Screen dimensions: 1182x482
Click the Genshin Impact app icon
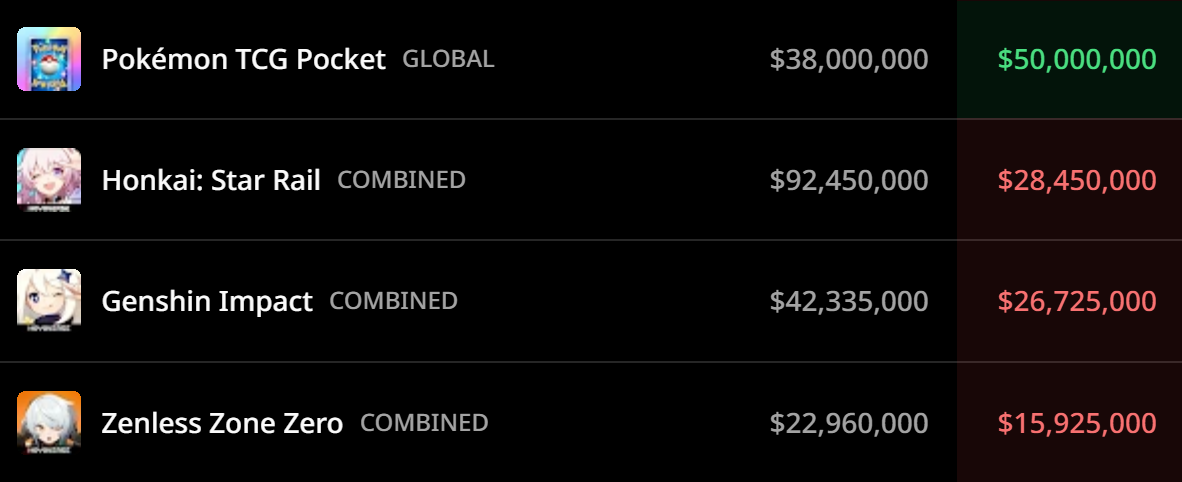coord(49,301)
